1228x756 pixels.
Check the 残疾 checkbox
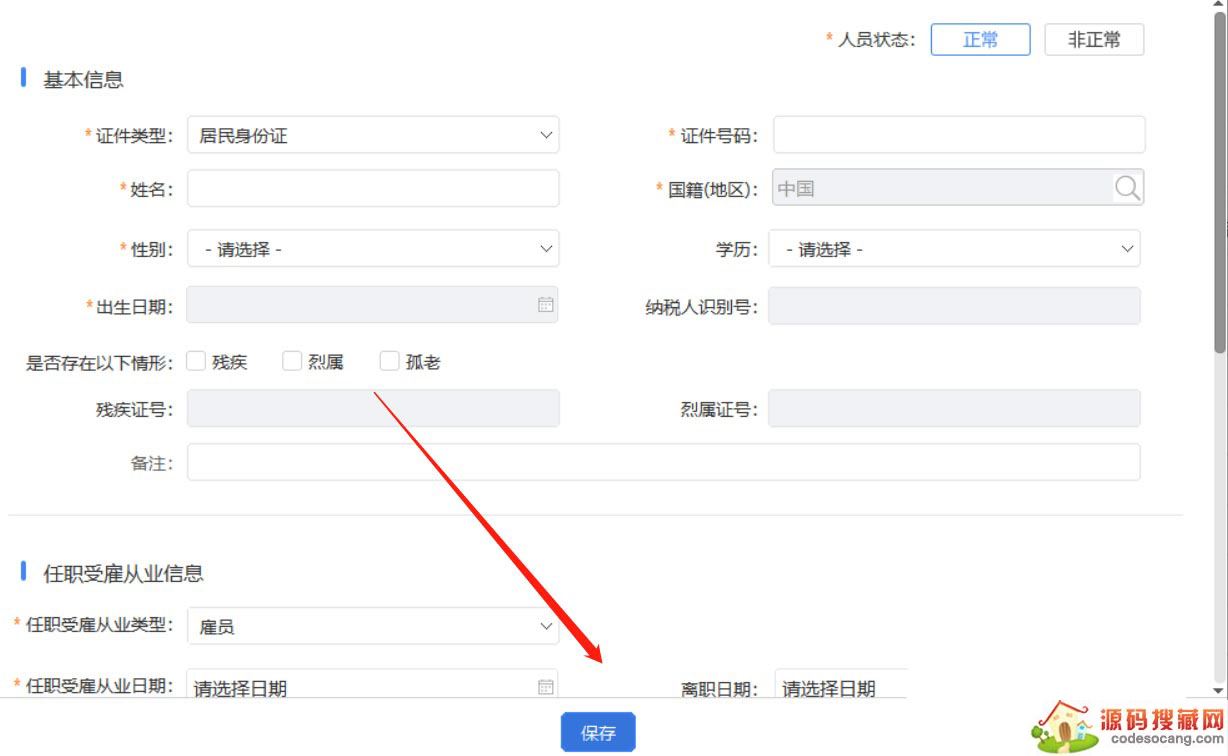click(196, 362)
